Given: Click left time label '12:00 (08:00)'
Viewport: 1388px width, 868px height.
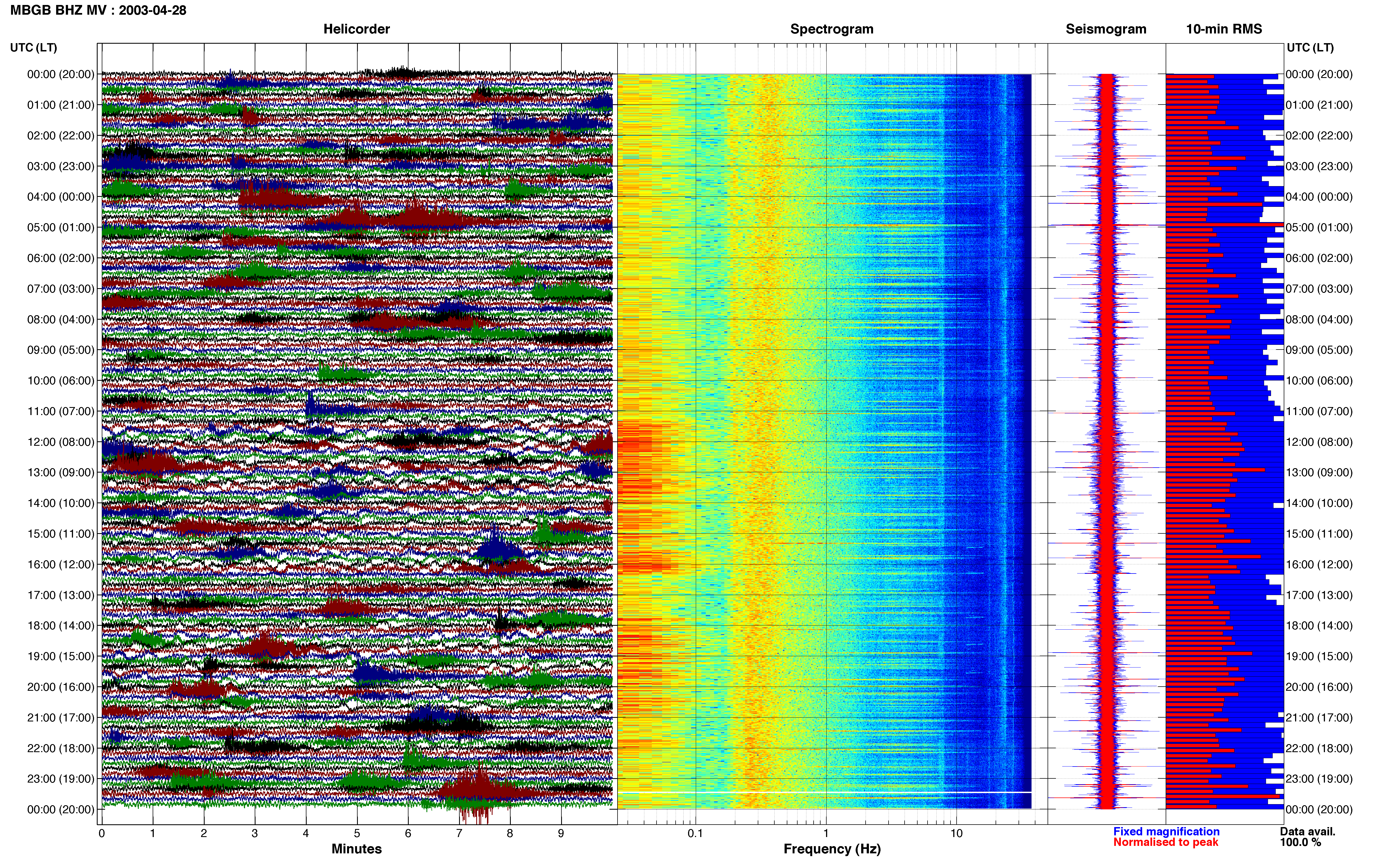Looking at the screenshot, I should click(x=61, y=442).
